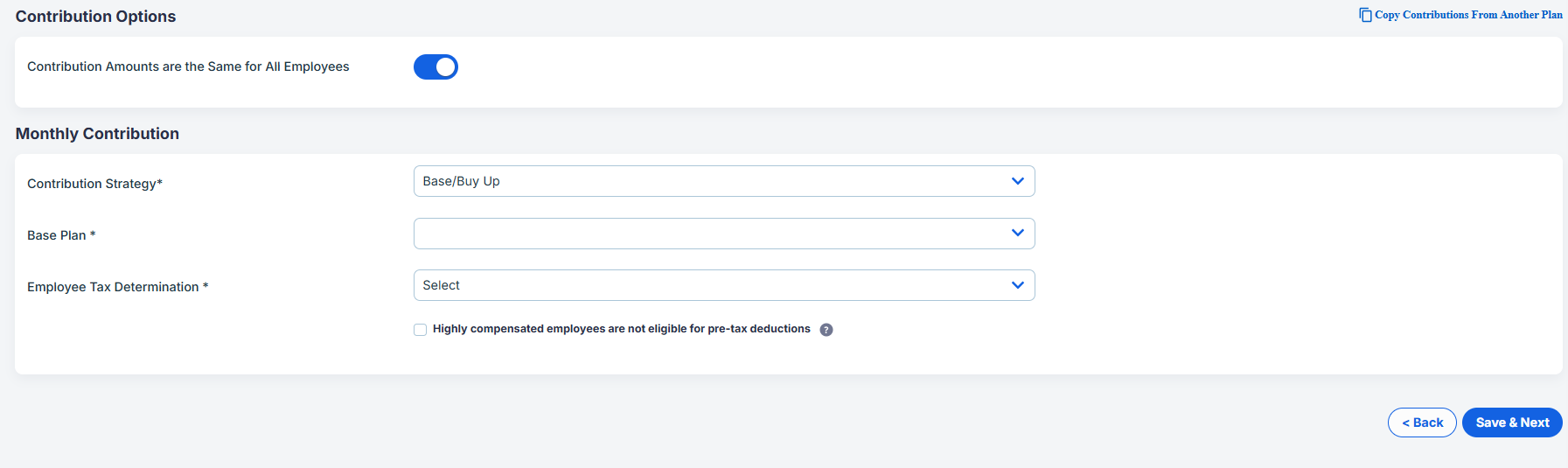This screenshot has width=1568, height=468.
Task: Click the Employee Tax Determination chevron arrow
Action: tap(1017, 285)
